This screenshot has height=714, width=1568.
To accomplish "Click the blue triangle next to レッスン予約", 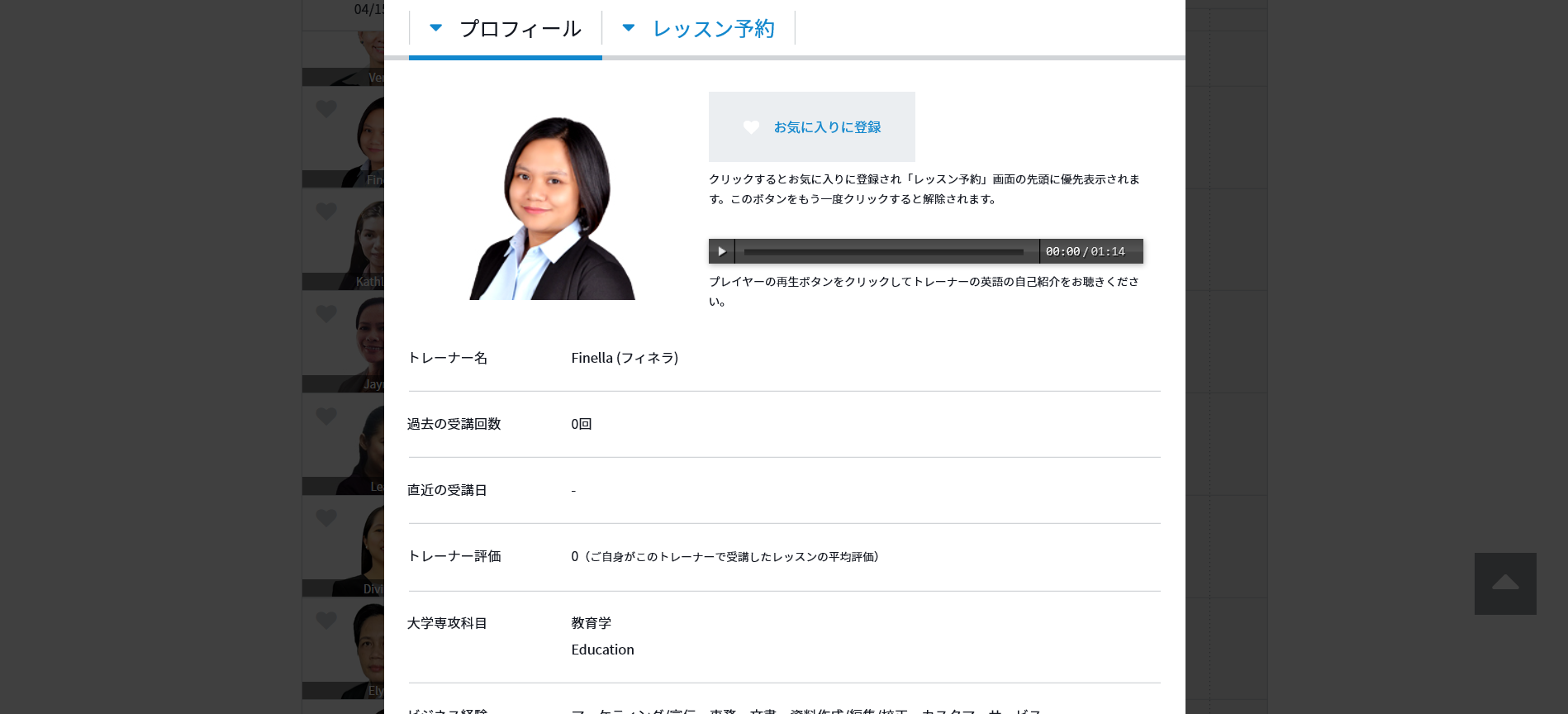I will point(629,28).
